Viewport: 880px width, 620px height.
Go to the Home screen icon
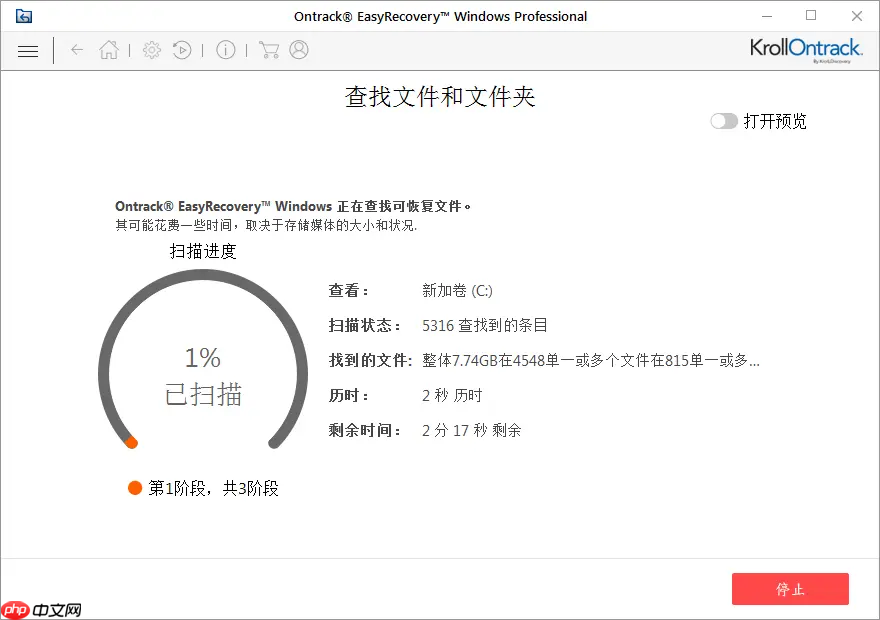[109, 49]
